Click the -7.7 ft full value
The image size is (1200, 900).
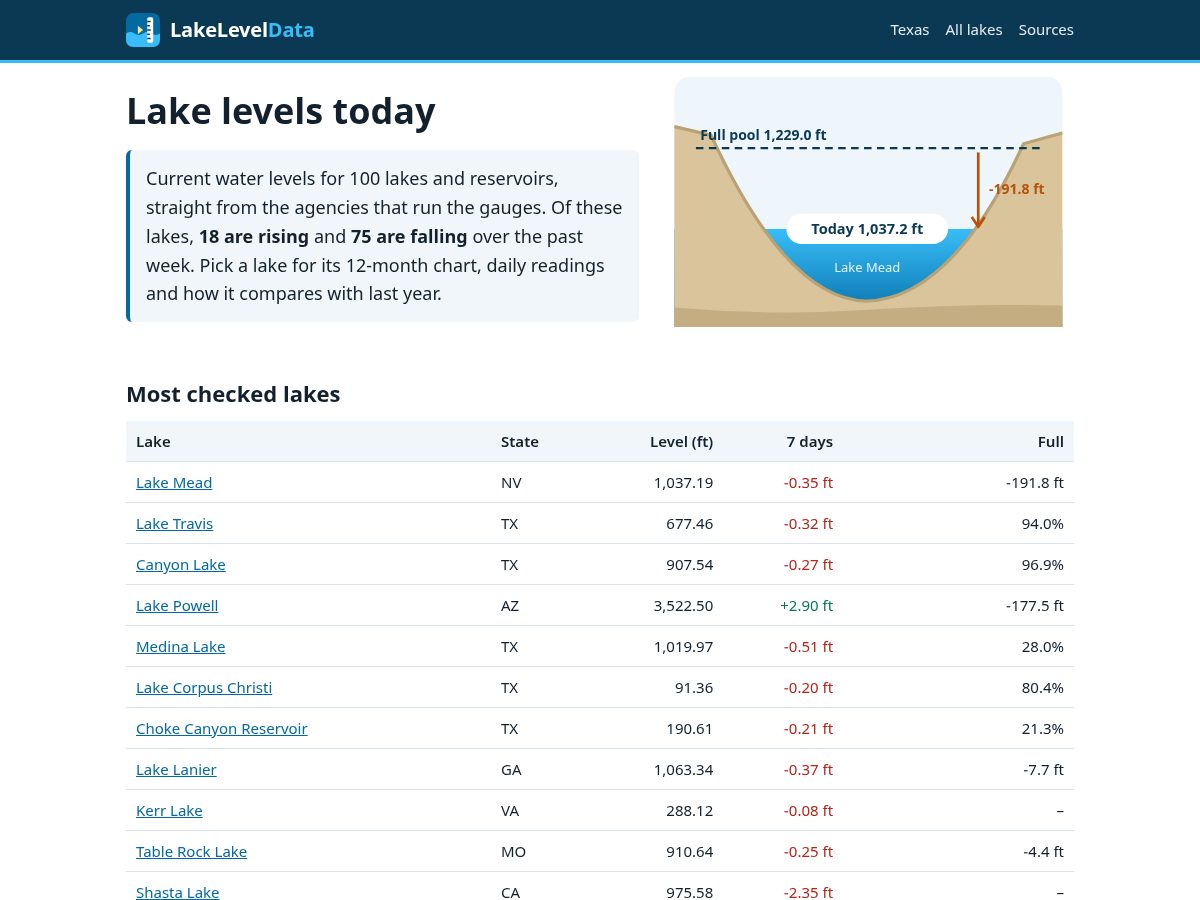click(1043, 769)
